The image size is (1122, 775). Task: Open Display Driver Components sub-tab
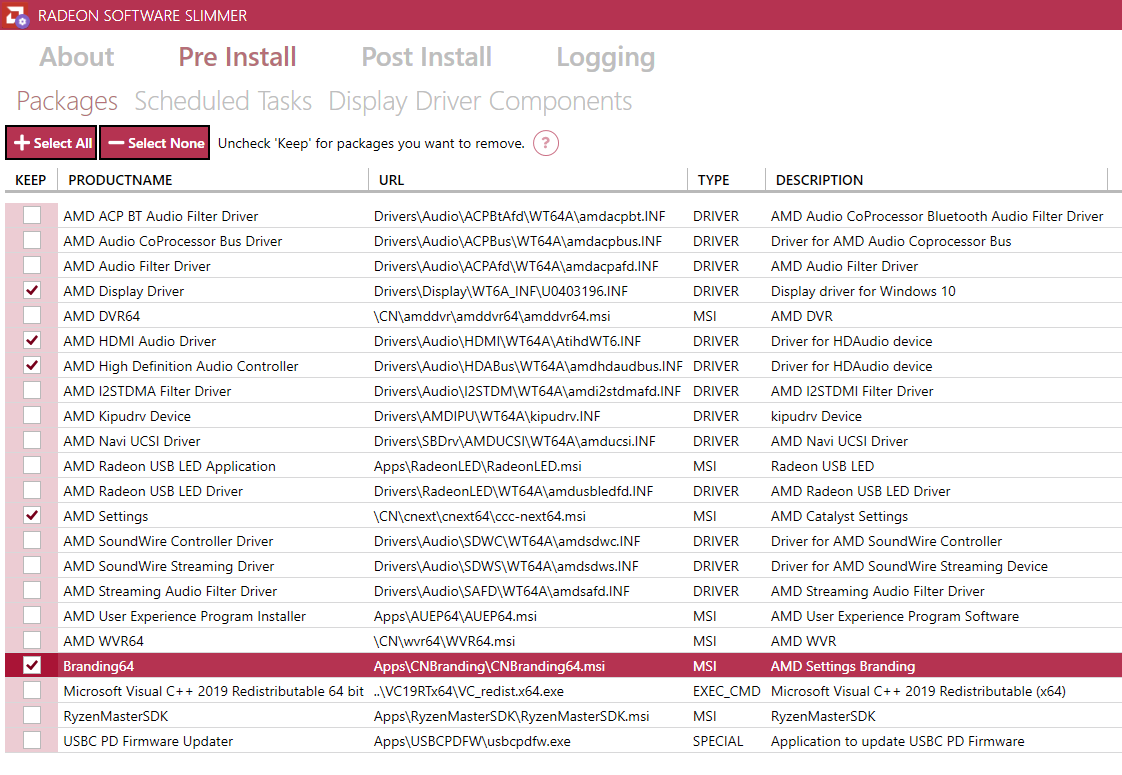(x=480, y=102)
